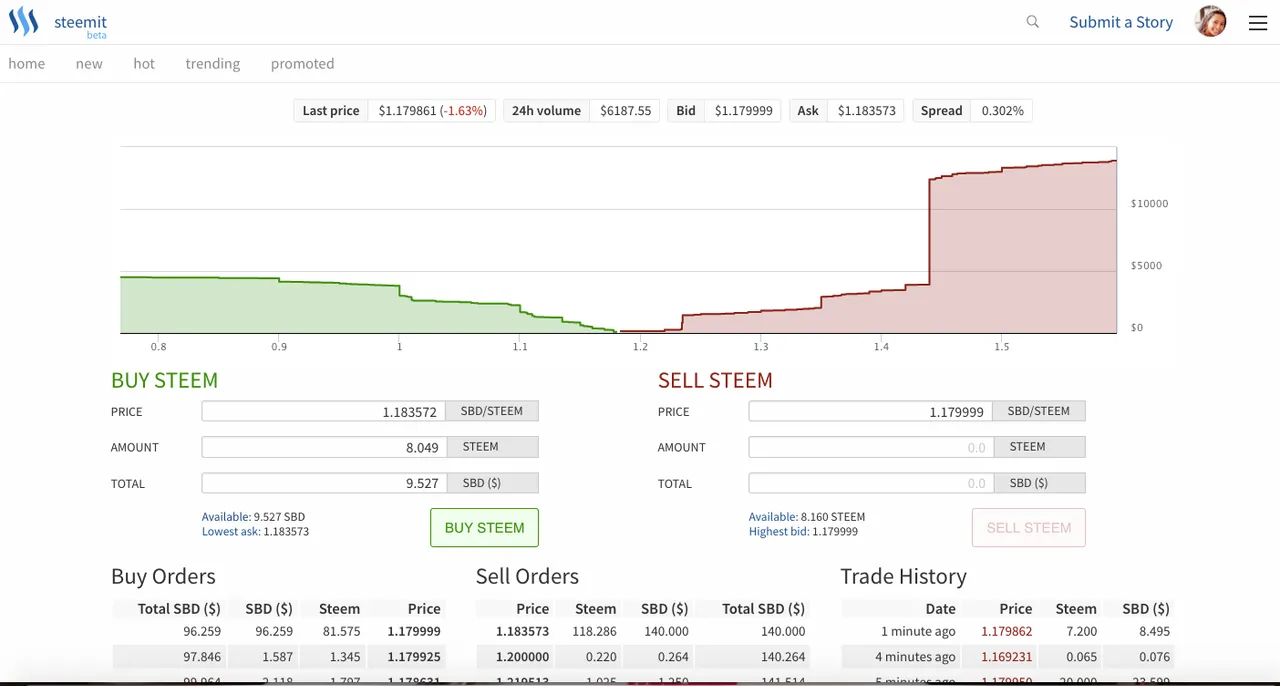Click the 118.286 Steem cell in Sell Orders
This screenshot has height=686, width=1280.
coord(594,631)
